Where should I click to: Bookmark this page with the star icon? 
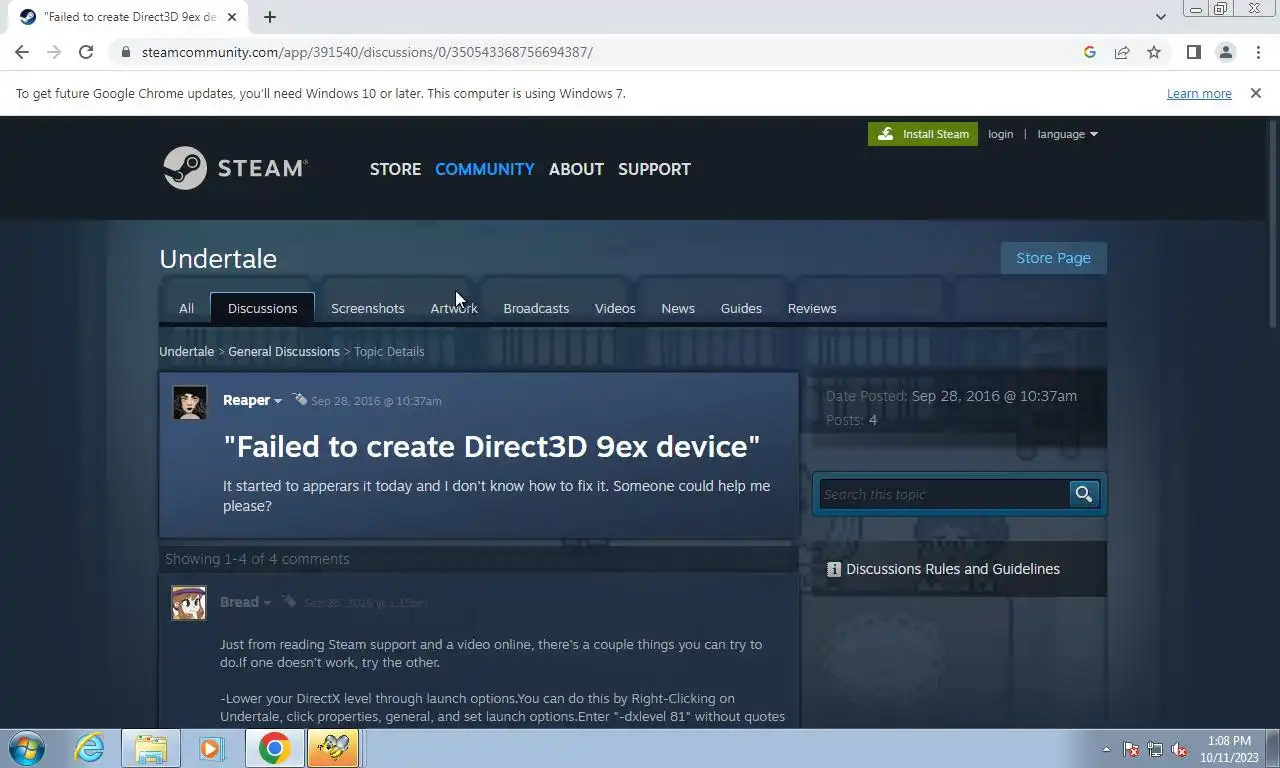pos(1154,52)
